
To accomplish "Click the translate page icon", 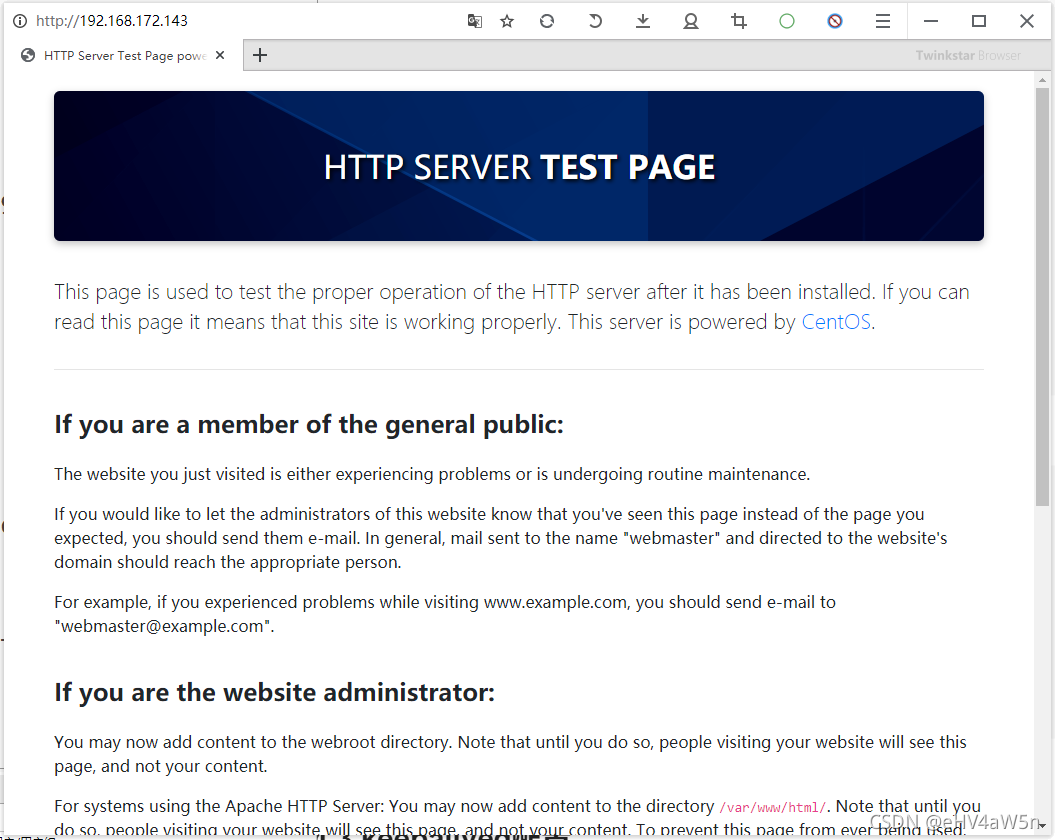I will tap(474, 22).
